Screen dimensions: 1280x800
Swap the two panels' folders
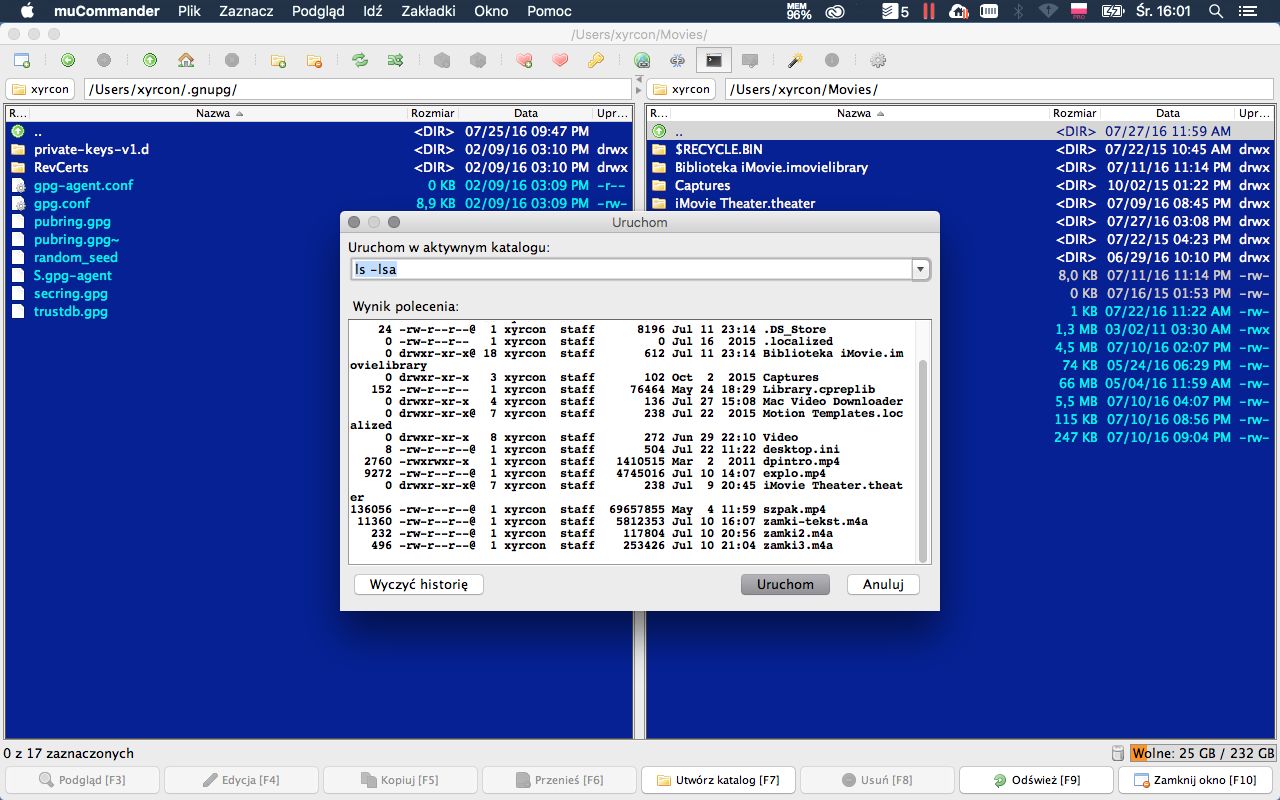click(x=360, y=60)
